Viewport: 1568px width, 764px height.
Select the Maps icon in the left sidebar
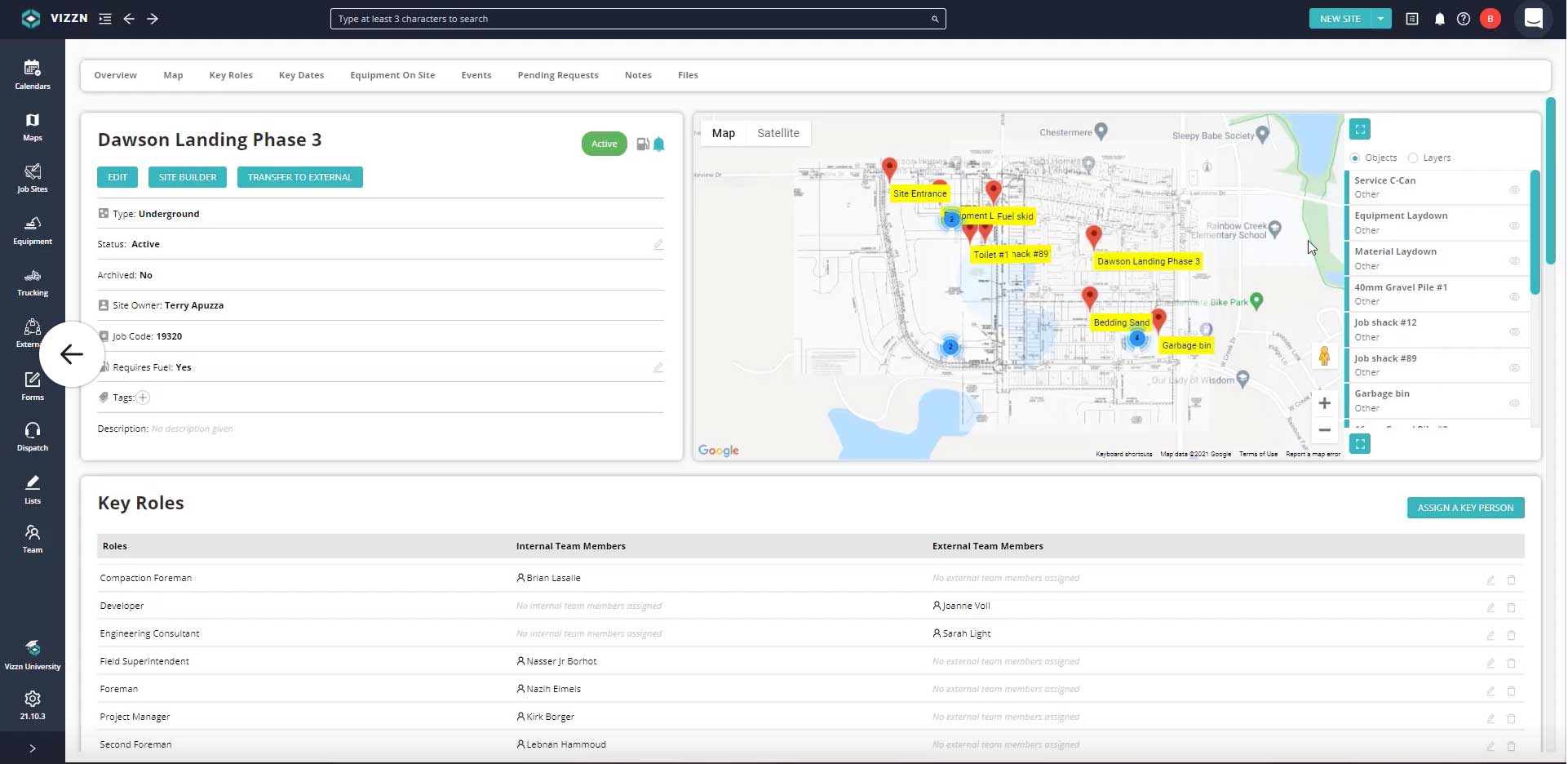32,127
